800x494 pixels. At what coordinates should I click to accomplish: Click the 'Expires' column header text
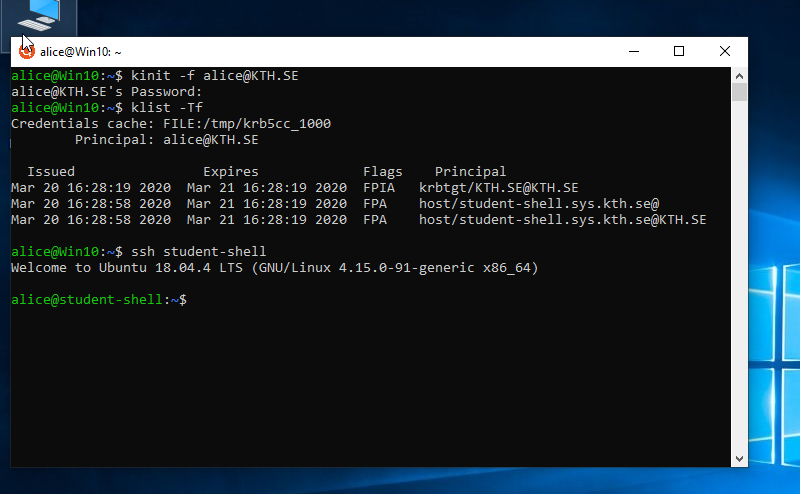click(230, 172)
